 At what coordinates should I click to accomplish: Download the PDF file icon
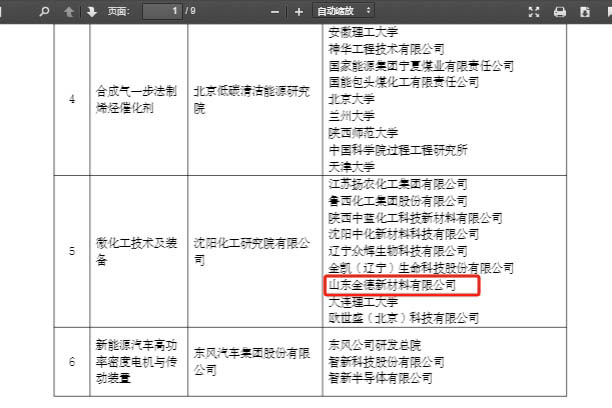585,12
